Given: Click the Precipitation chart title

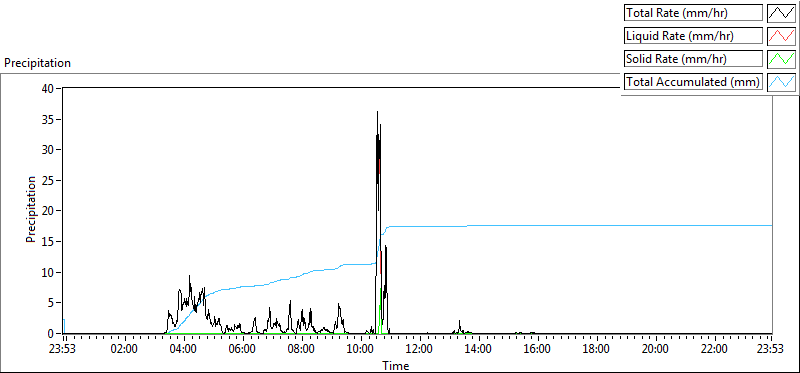Looking at the screenshot, I should click(37, 63).
